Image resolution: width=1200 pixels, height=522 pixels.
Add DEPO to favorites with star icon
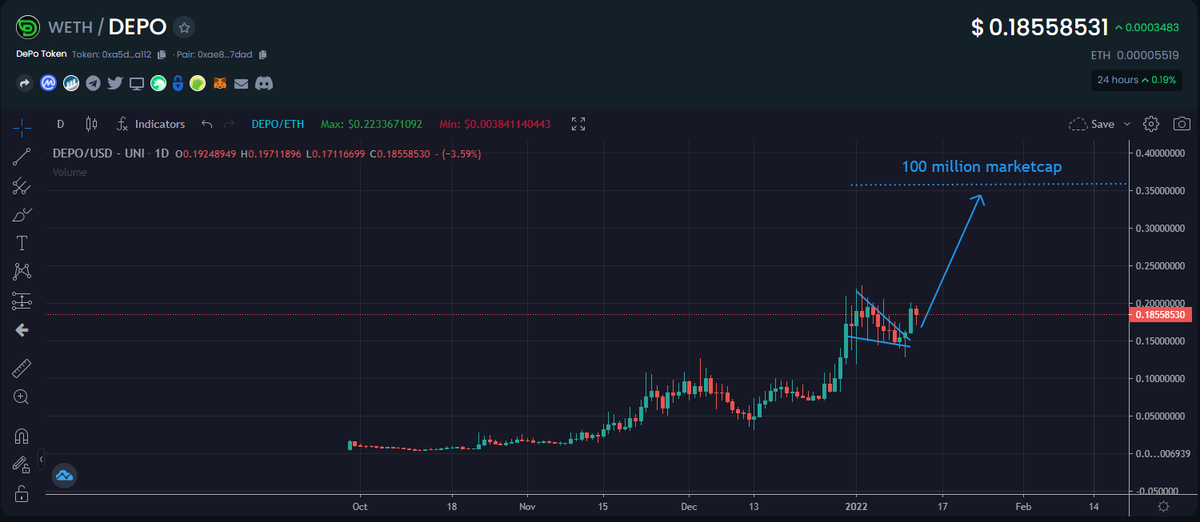[x=184, y=28]
